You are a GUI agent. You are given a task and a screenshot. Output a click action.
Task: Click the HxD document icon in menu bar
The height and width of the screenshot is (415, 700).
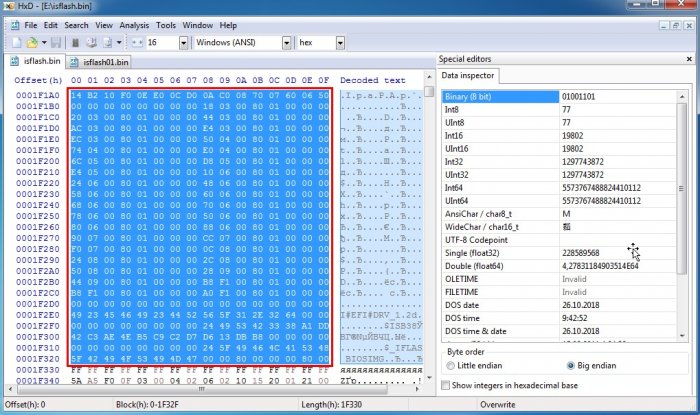pos(15,25)
